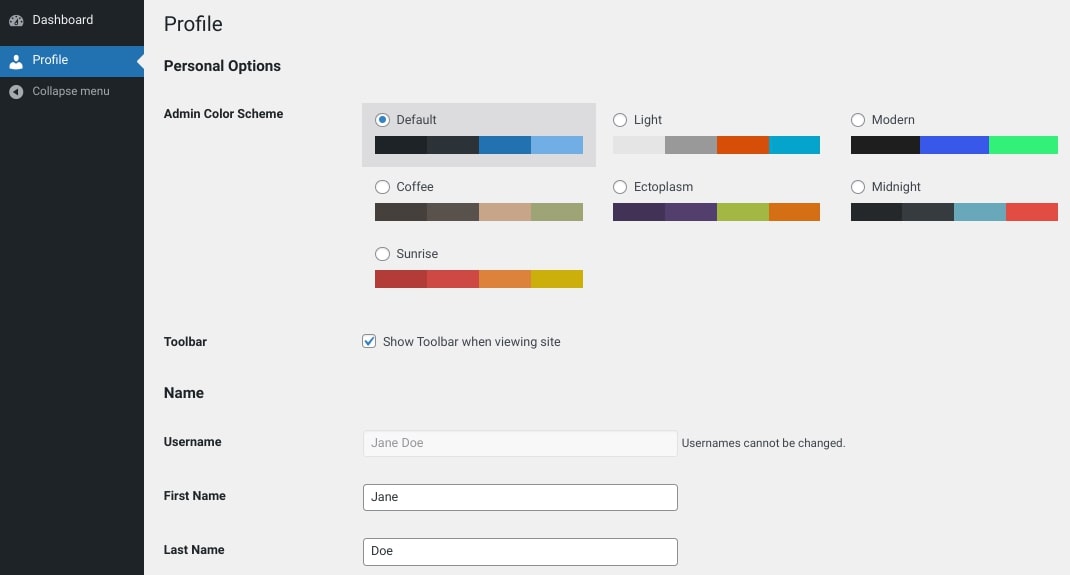
Task: Click the Dashboard gauge icon
Action: coord(16,20)
